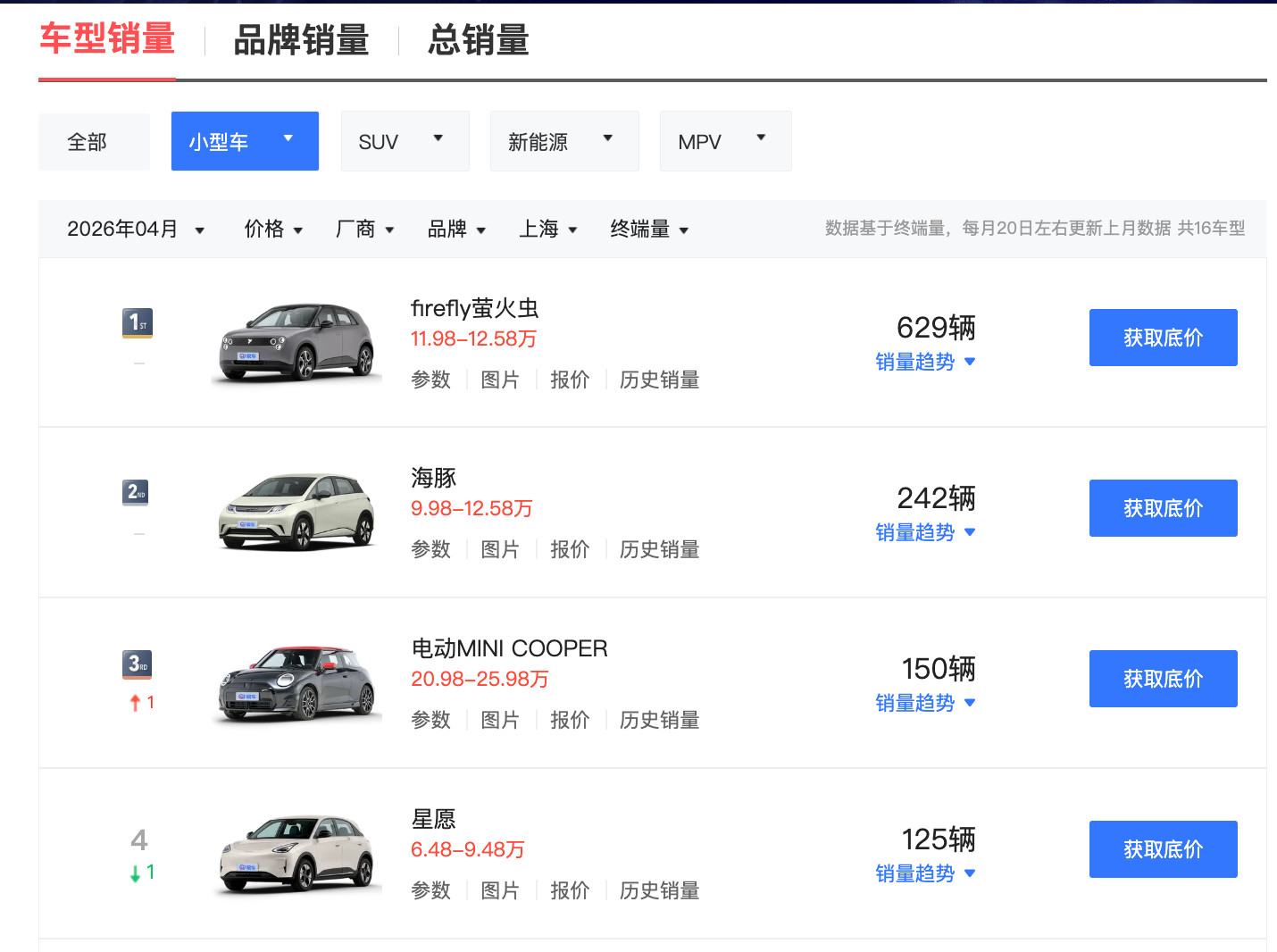Click 获取底价 for 电动MINI COOPER
Screen dimensions: 1277x952
(1164, 679)
